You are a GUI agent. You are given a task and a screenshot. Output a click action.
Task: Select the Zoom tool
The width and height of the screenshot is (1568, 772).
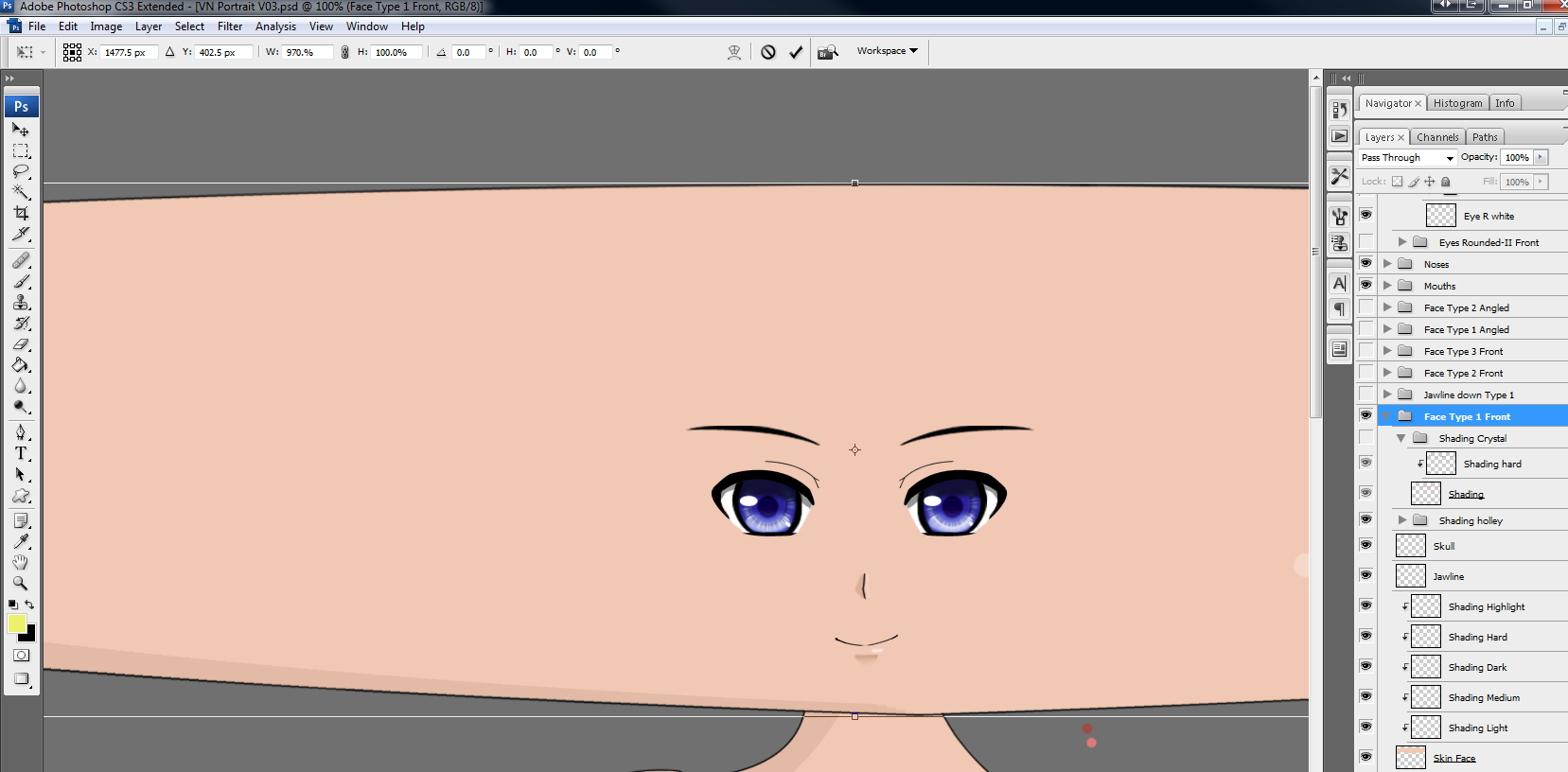[x=21, y=584]
